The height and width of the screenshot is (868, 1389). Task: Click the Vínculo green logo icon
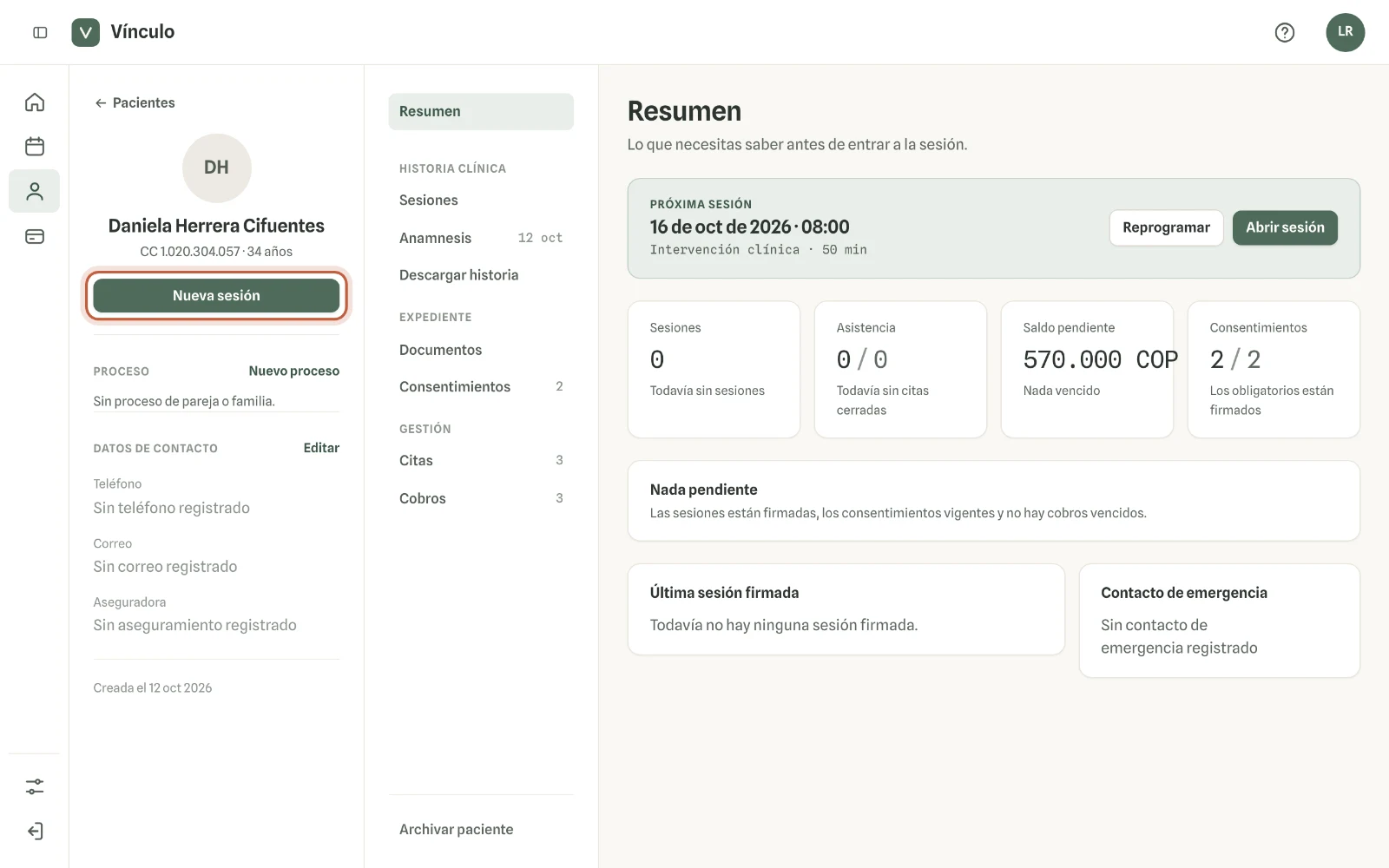tap(85, 32)
